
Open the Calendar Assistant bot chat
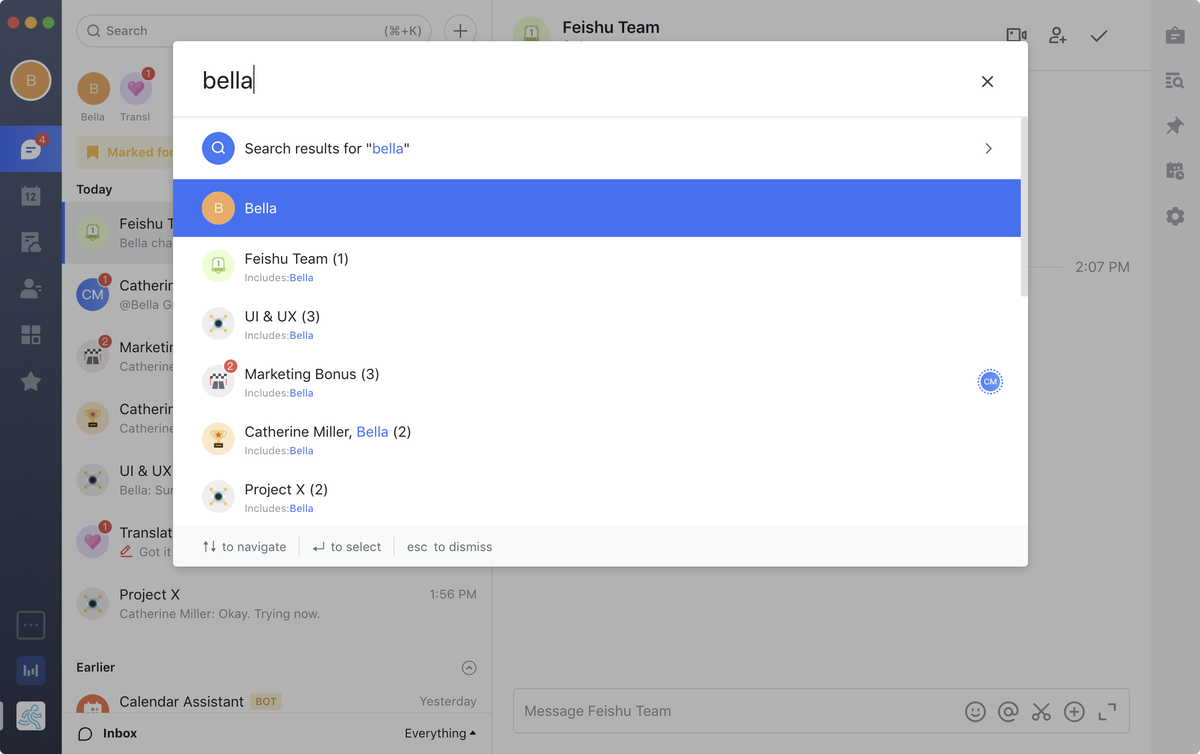coord(277,703)
